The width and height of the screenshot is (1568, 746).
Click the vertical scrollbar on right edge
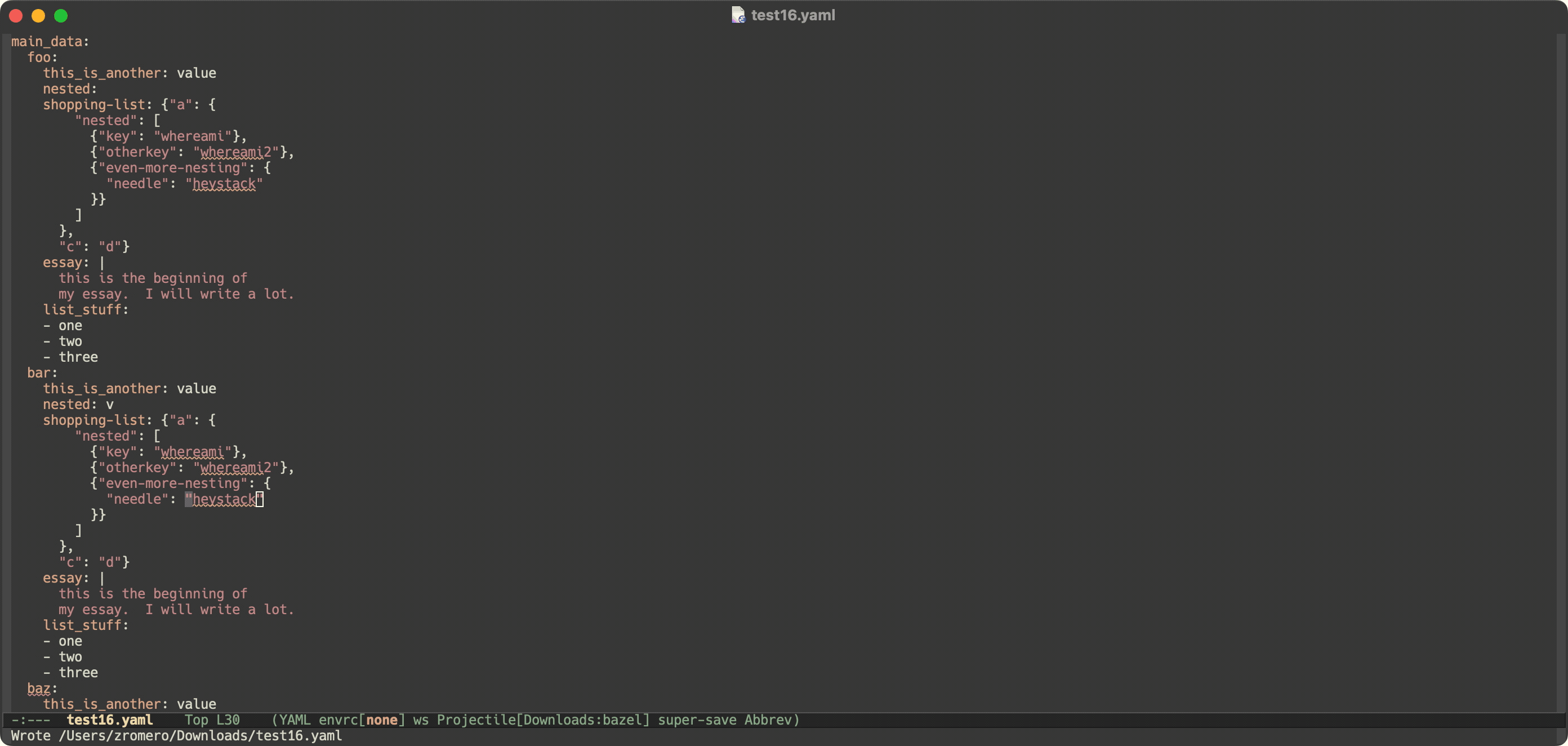[1561, 365]
